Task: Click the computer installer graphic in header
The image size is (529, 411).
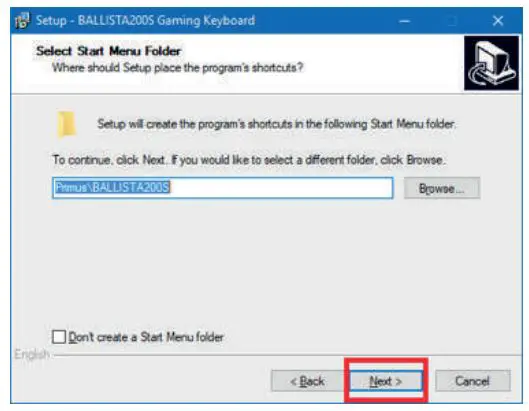Action: pyautogui.click(x=491, y=63)
